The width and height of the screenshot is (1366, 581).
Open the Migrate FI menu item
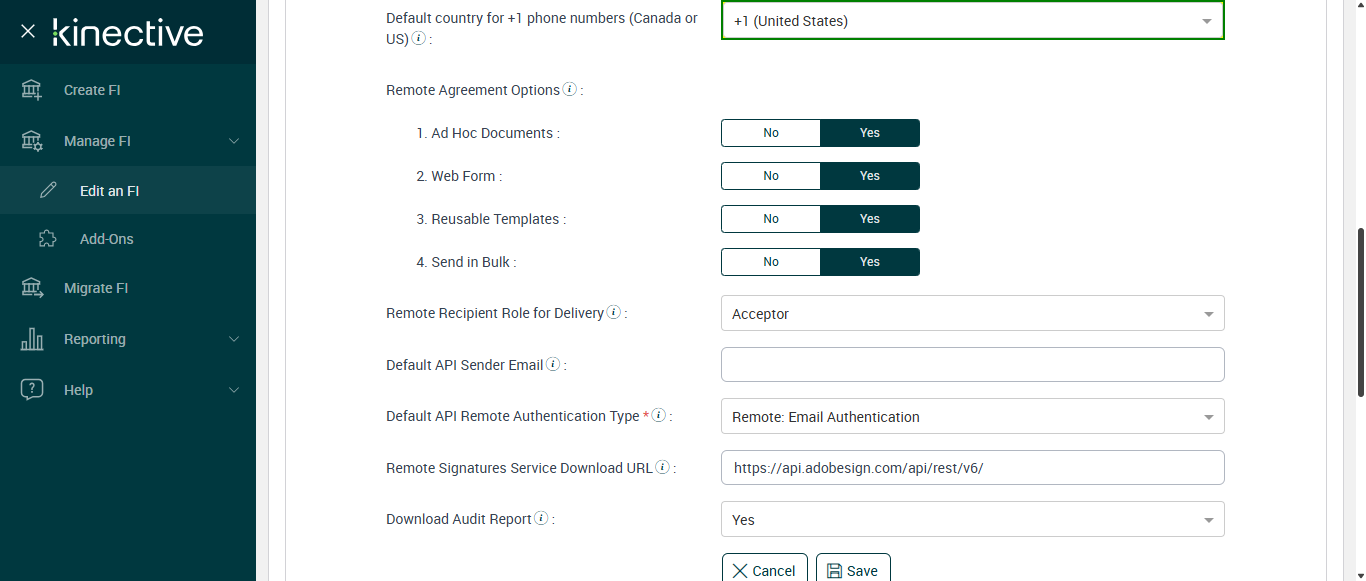click(x=96, y=288)
